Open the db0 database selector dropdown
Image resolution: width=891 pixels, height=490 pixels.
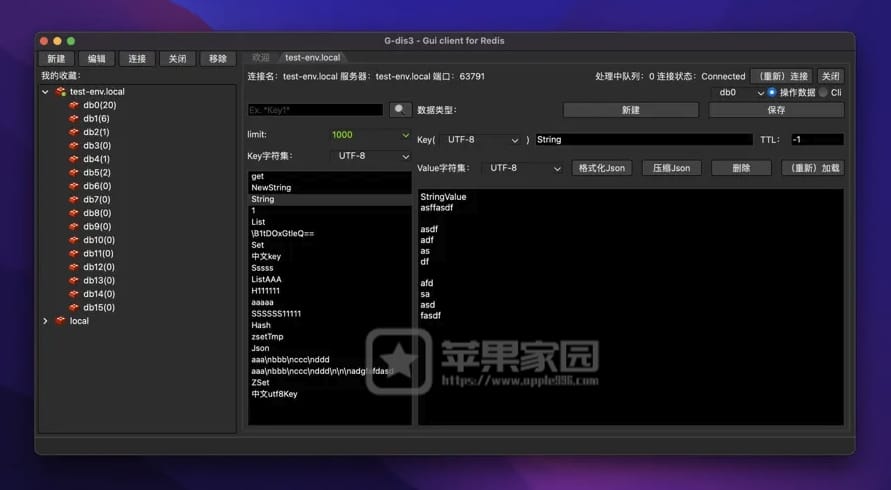tap(738, 93)
